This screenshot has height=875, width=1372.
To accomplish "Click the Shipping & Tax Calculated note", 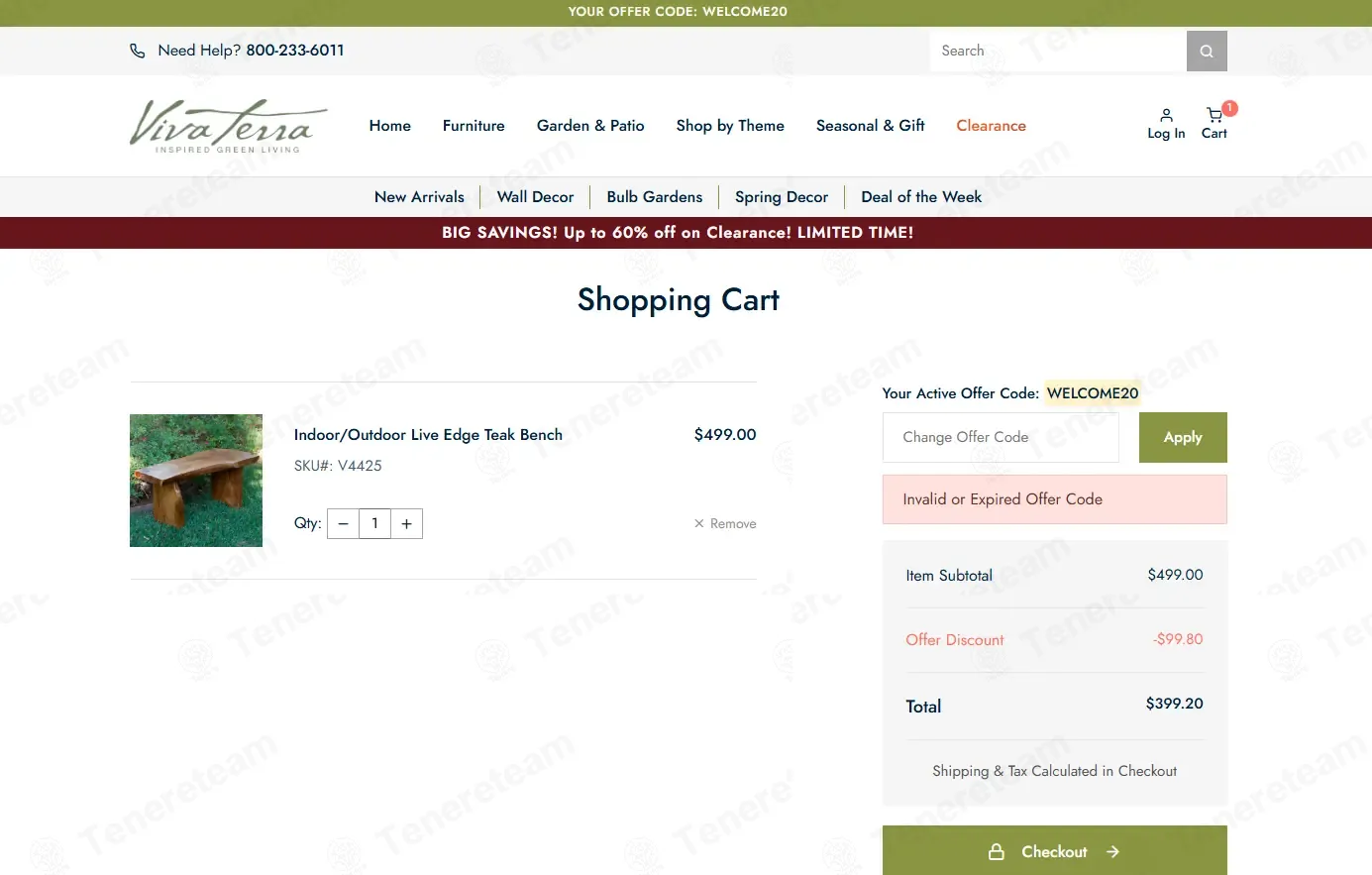I will pos(1055,771).
